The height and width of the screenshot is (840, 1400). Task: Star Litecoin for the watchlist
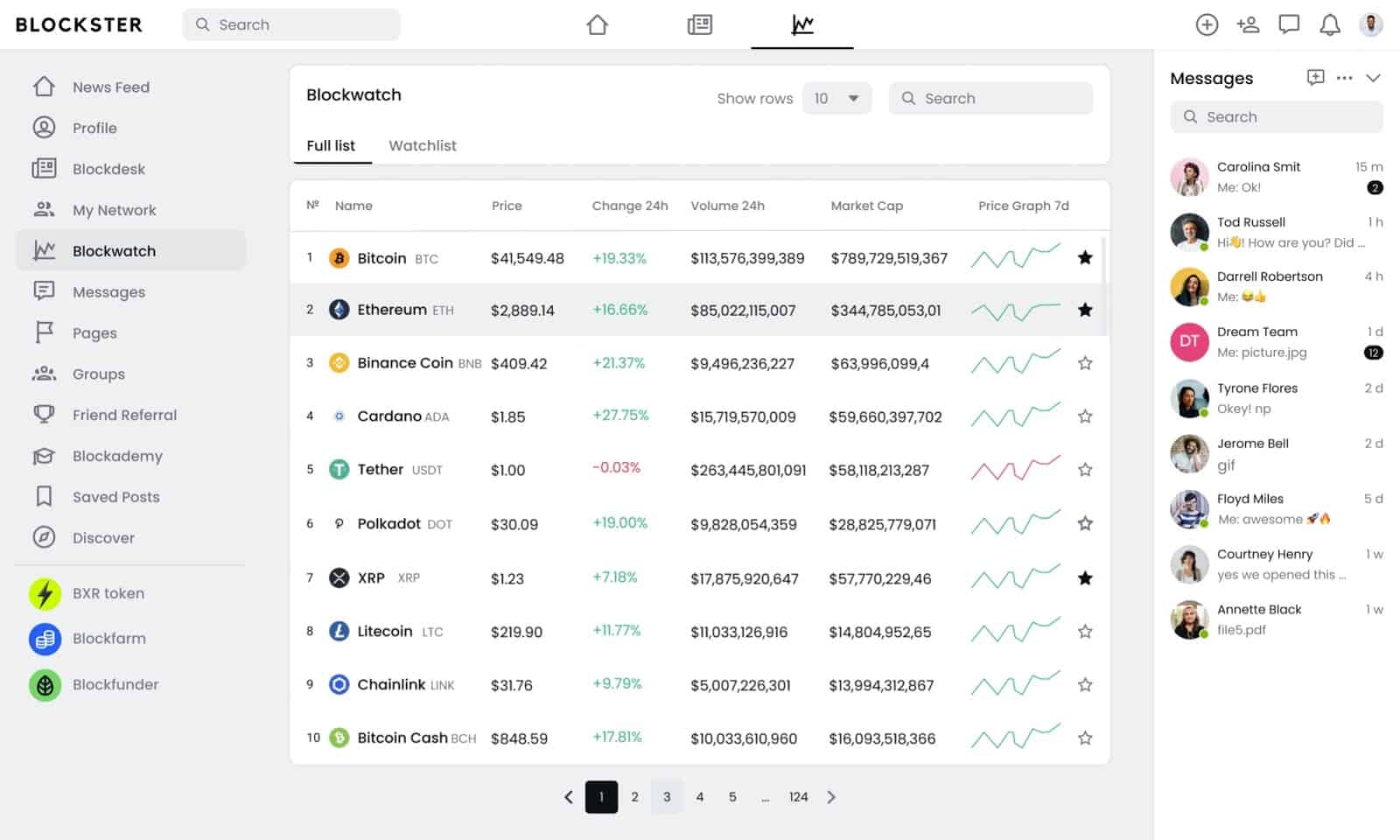(1085, 631)
